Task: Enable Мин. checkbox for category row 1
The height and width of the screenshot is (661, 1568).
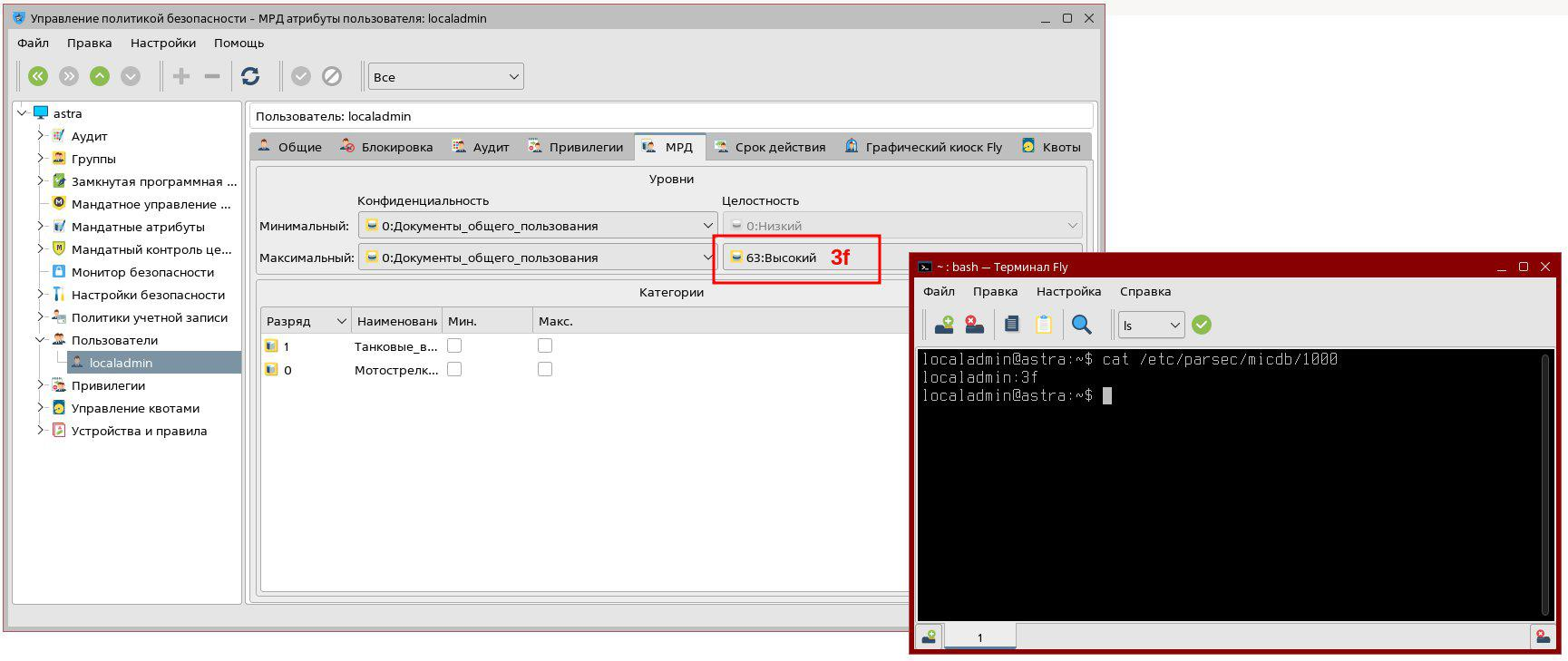Action: [454, 345]
